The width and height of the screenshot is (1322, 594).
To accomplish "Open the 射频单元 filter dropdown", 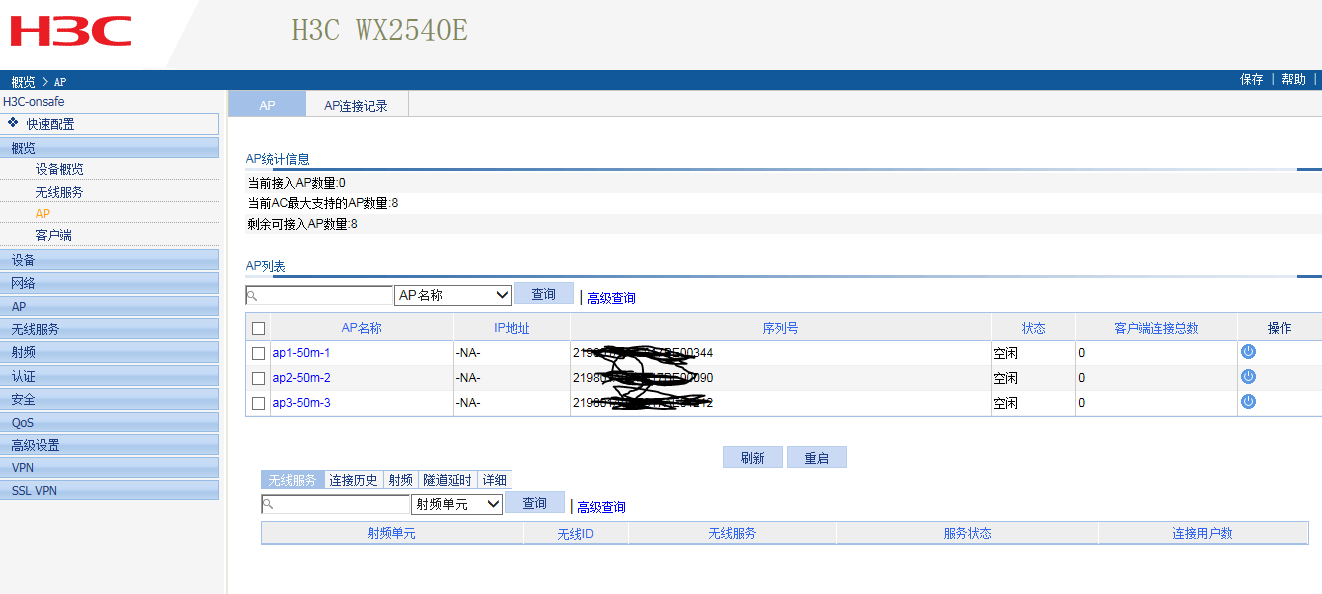I will click(x=457, y=505).
